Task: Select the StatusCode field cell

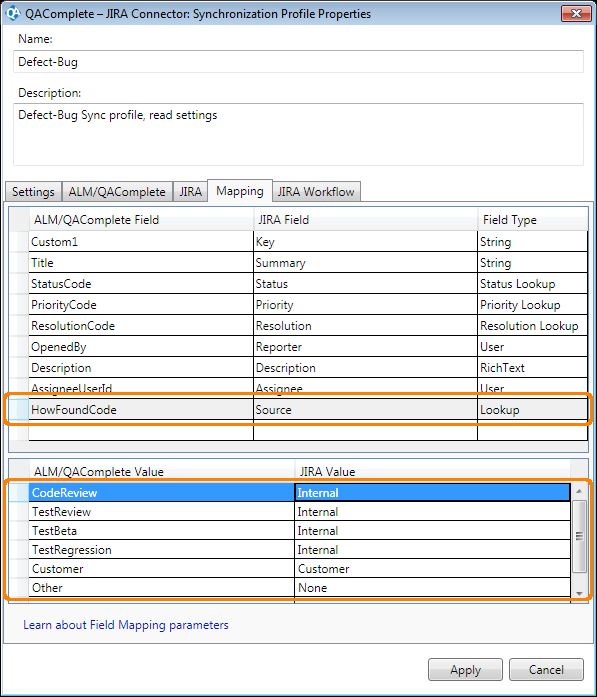Action: click(141, 284)
